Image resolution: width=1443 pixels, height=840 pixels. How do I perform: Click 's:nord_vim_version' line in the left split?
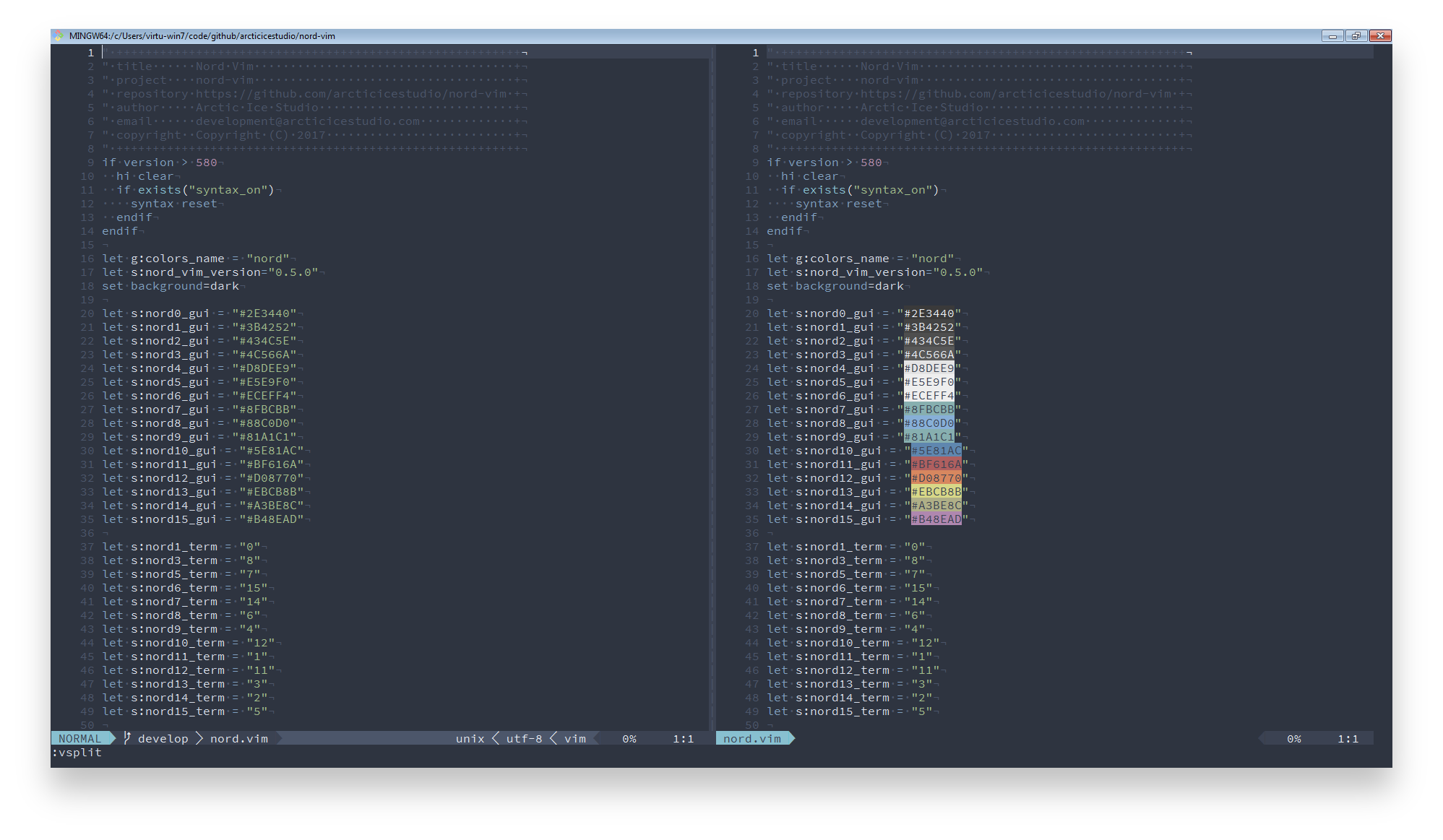click(210, 272)
